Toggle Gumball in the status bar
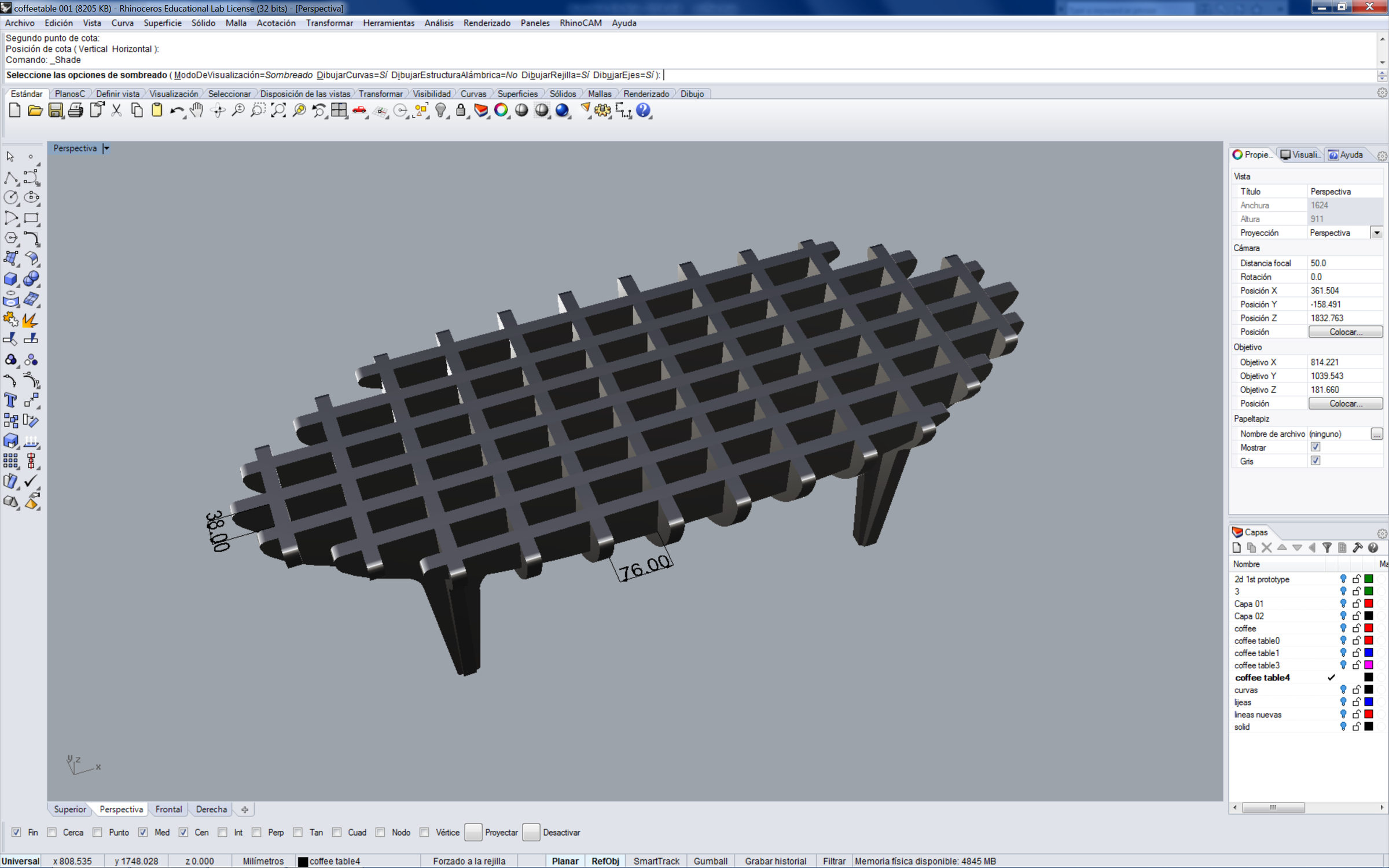Viewport: 1389px width, 868px height. (711, 860)
